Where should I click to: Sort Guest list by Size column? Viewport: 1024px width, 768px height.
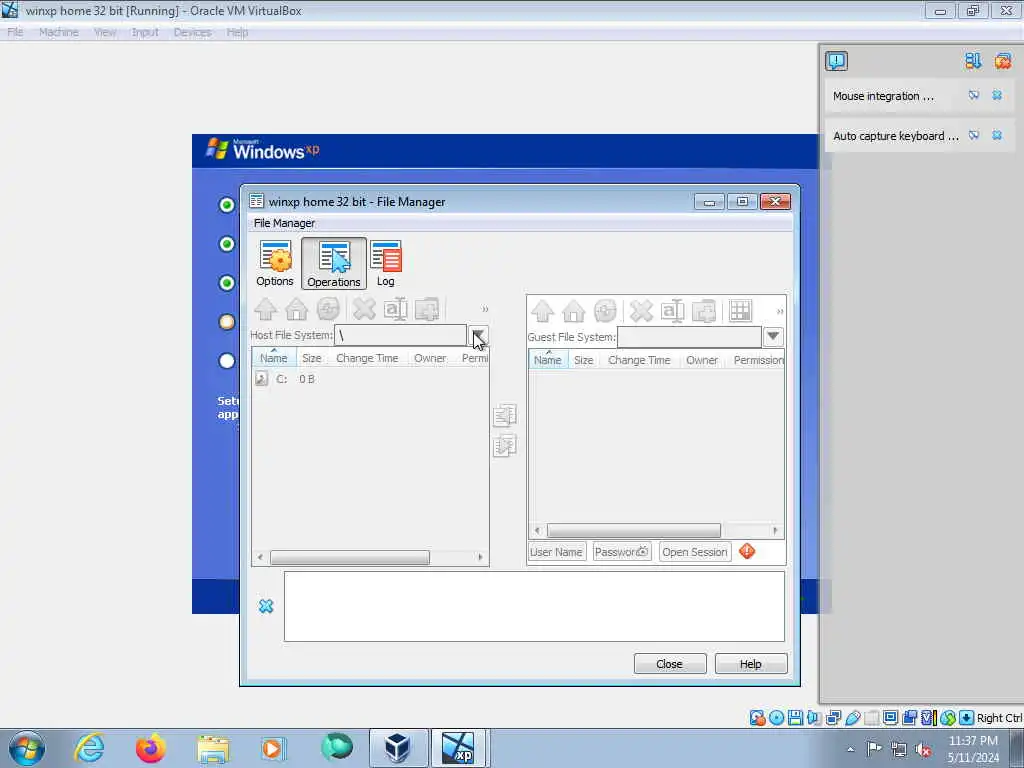click(583, 360)
